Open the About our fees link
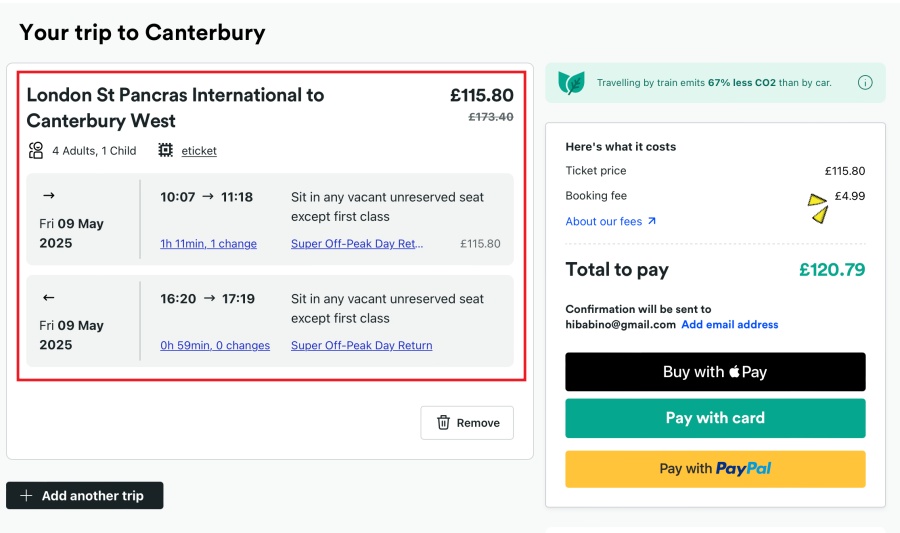This screenshot has height=533, width=900. 610,221
